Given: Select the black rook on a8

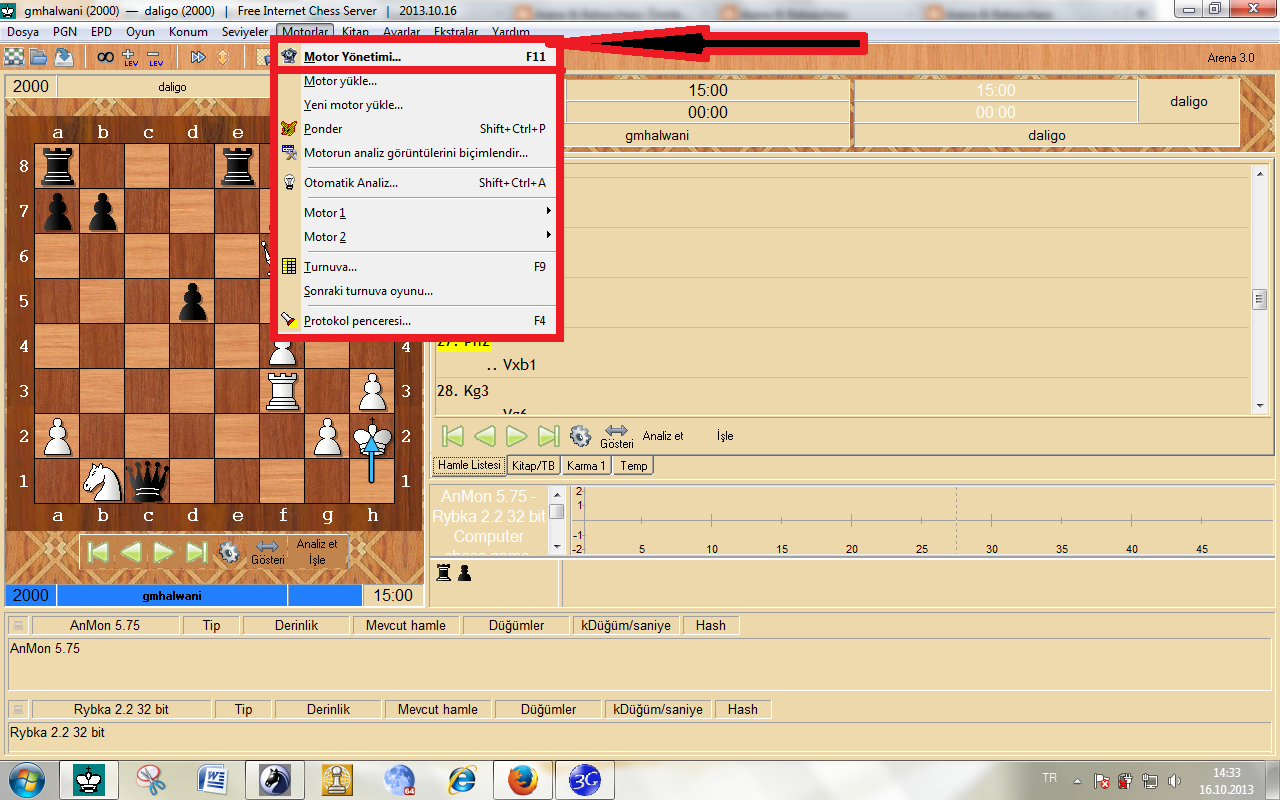Looking at the screenshot, I should pyautogui.click(x=57, y=166).
